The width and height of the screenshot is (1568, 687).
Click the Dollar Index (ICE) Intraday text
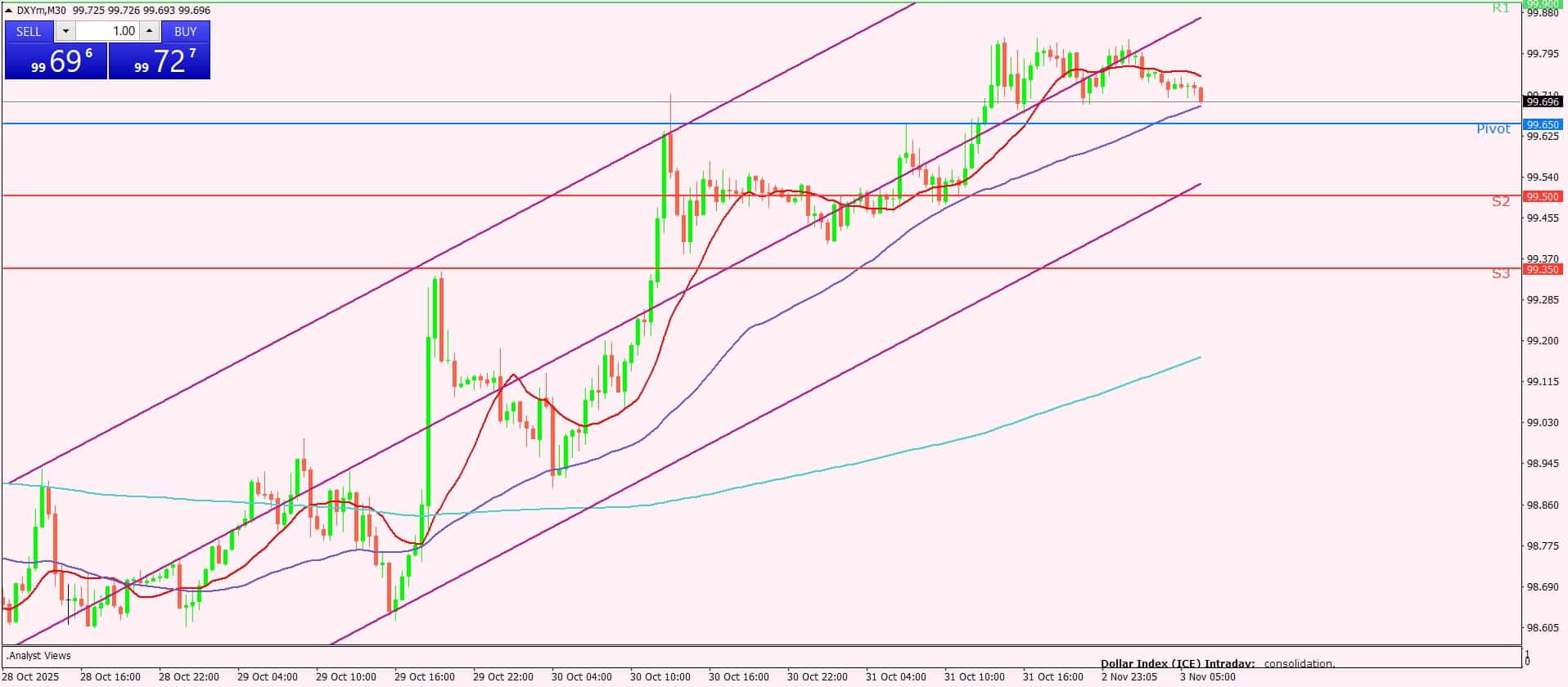pos(1178,664)
